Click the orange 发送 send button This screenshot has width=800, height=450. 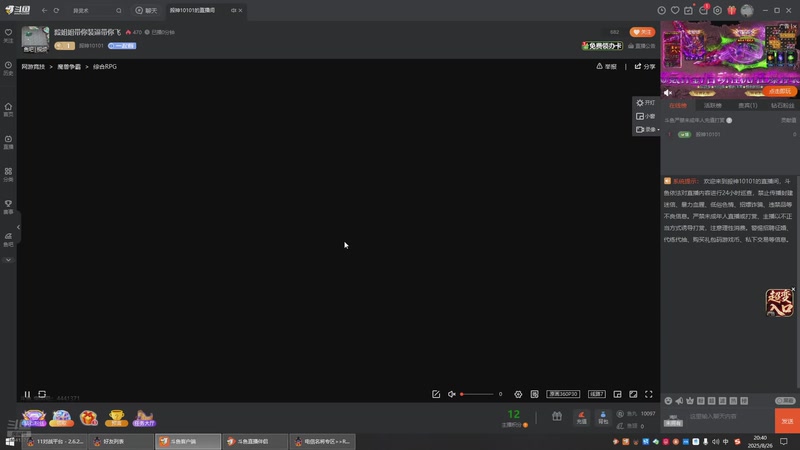[x=787, y=421]
